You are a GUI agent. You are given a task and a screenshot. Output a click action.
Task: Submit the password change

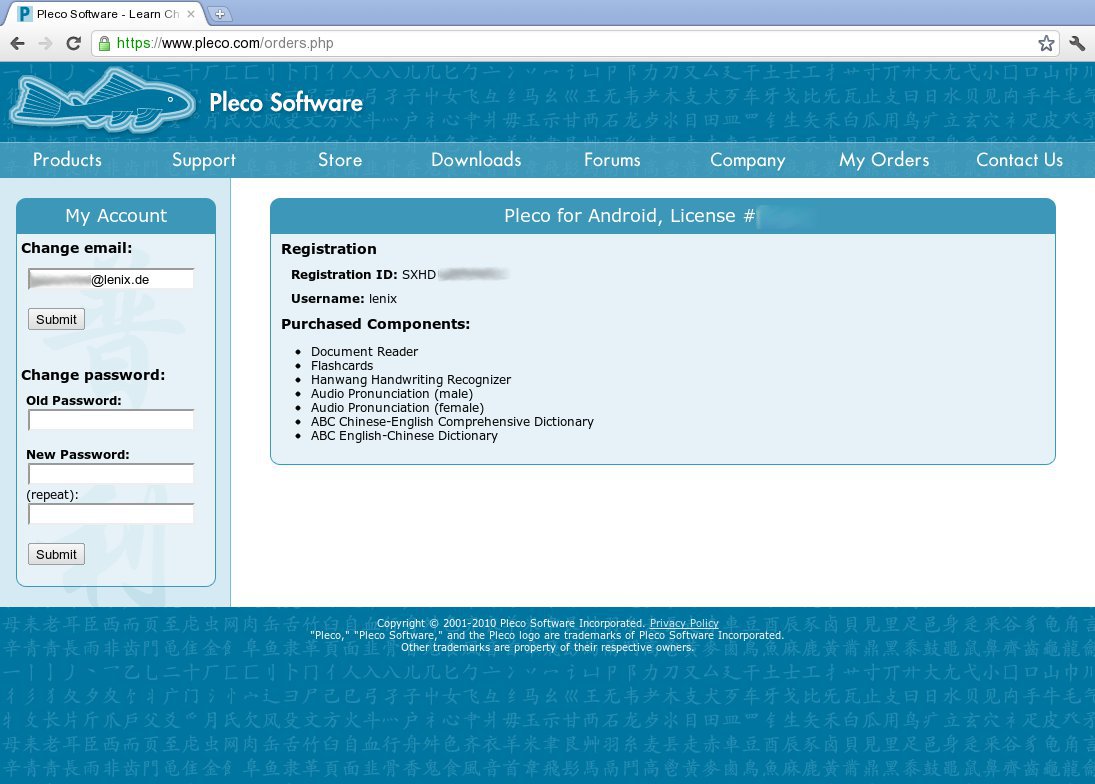57,554
